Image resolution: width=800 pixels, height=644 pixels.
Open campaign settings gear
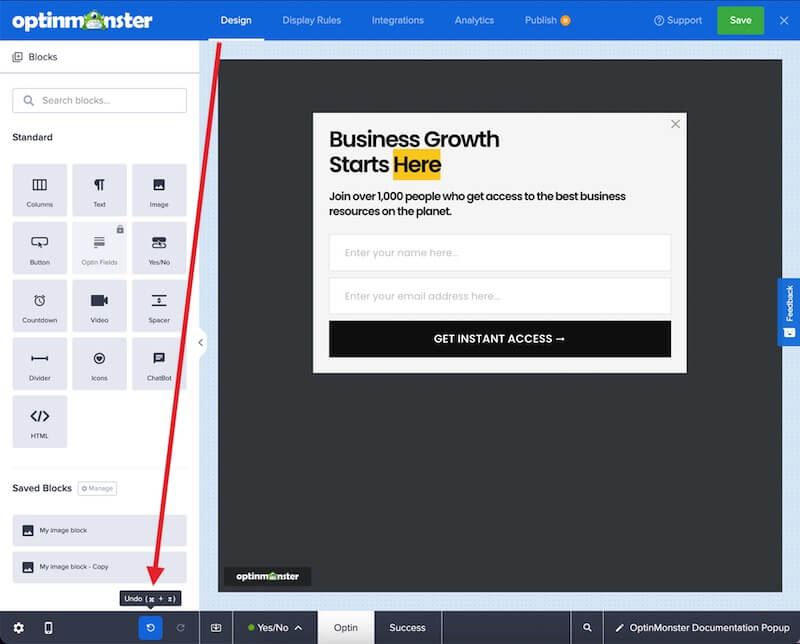(19, 628)
